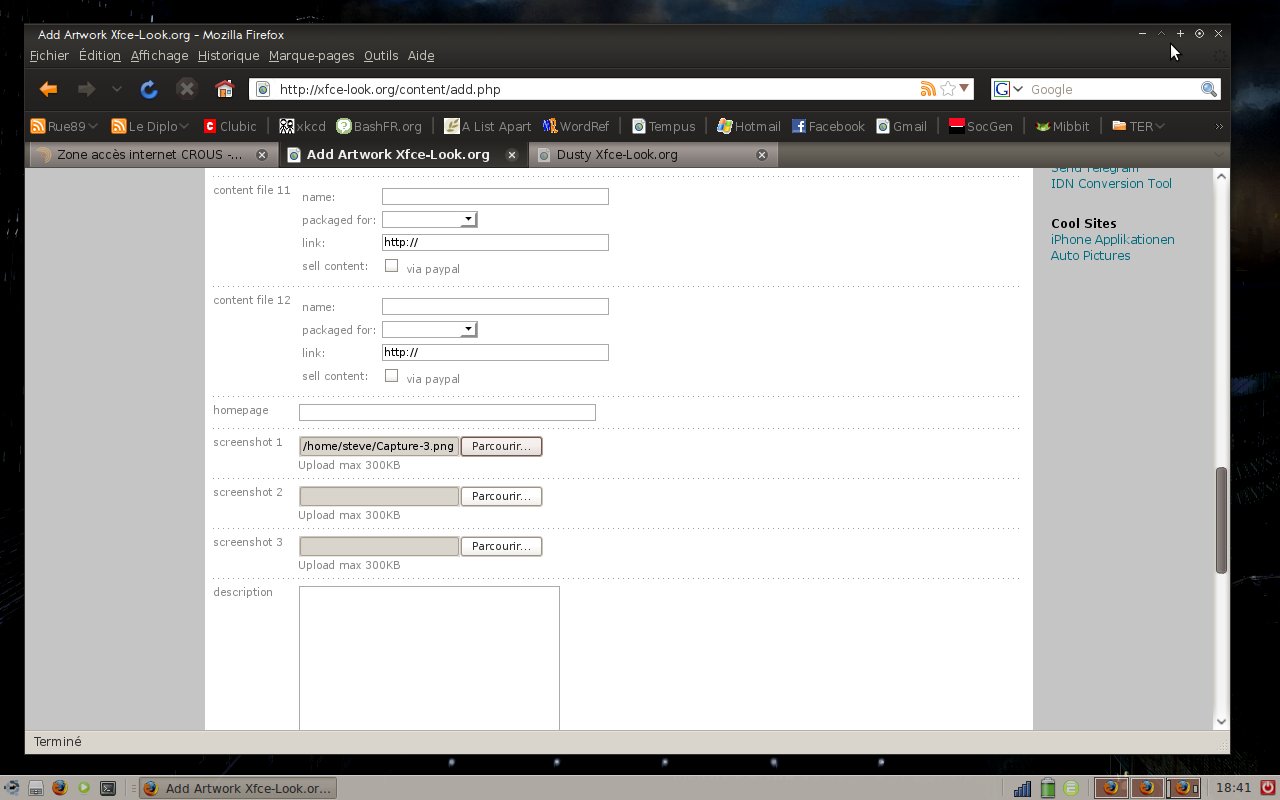Screen dimensions: 1280x800
Task: Open the address bar URL history dropdown
Action: 964,89
